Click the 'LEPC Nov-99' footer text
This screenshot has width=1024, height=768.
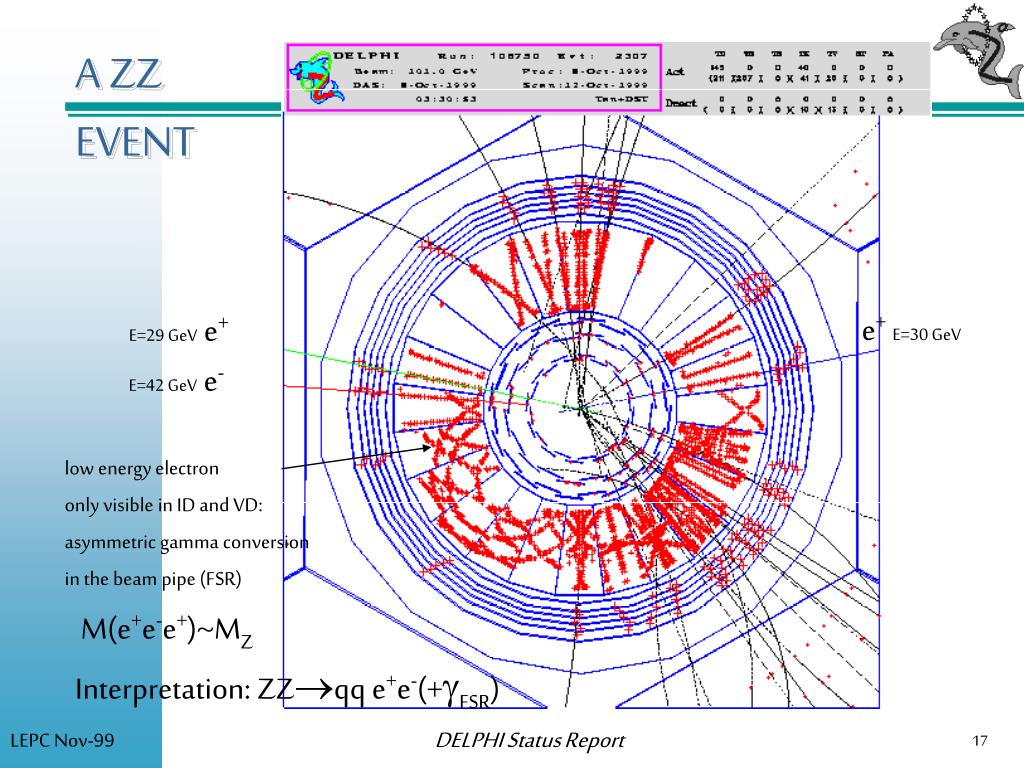[x=62, y=741]
